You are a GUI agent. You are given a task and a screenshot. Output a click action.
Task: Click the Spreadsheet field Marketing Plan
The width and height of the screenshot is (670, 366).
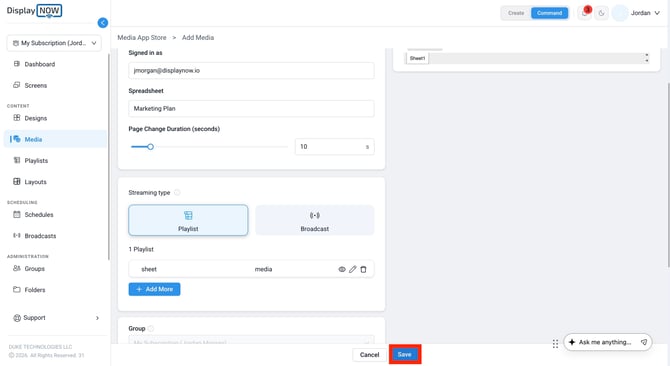pyautogui.click(x=251, y=108)
